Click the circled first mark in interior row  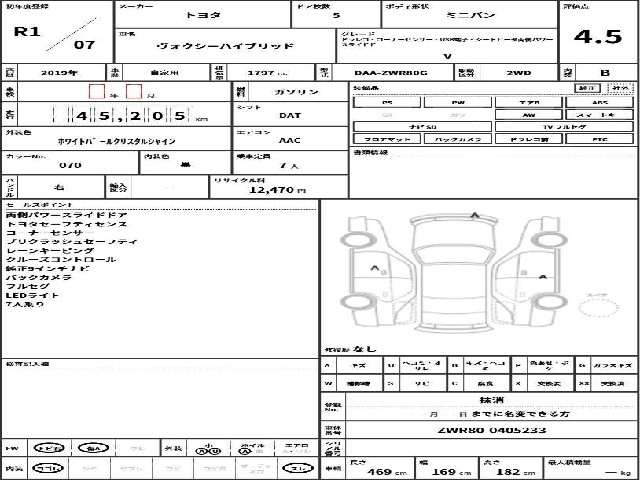[48, 468]
